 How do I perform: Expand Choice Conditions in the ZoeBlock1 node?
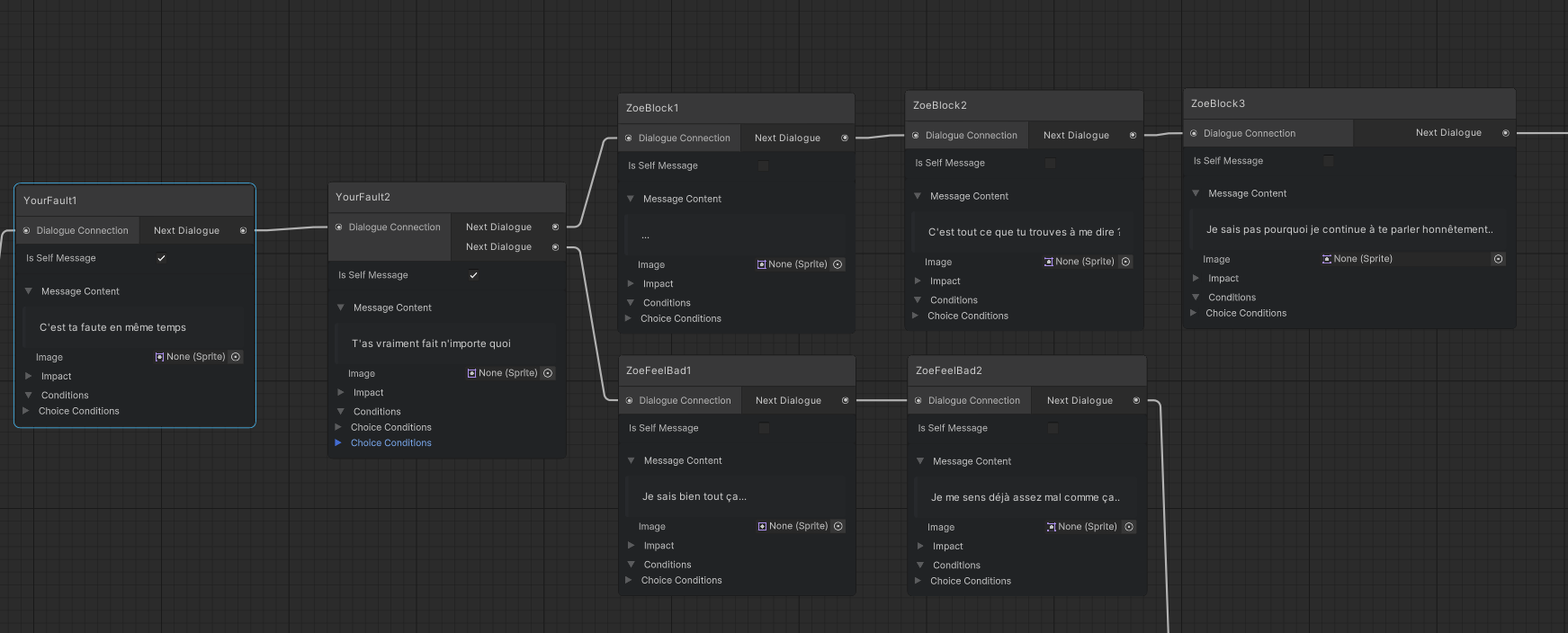[629, 318]
